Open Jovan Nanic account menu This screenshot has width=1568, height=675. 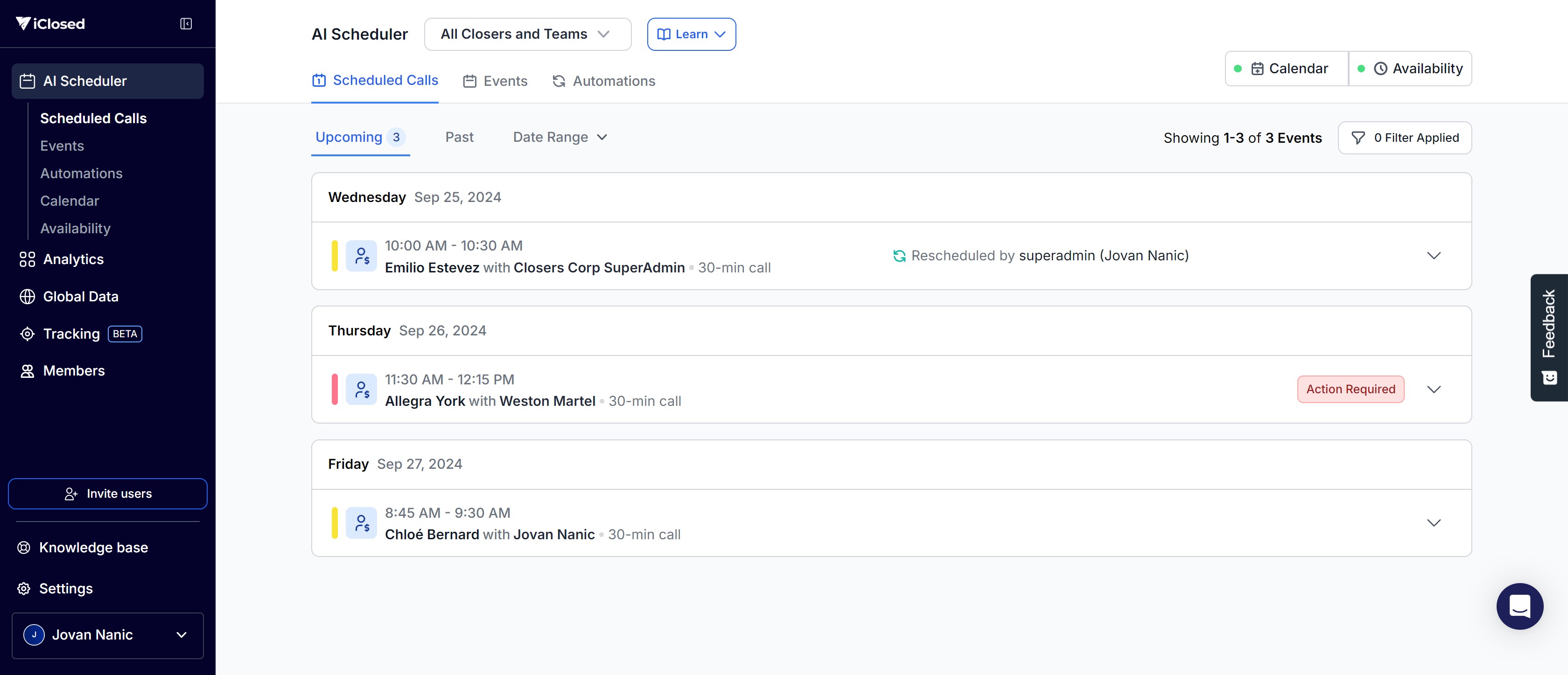pos(107,635)
